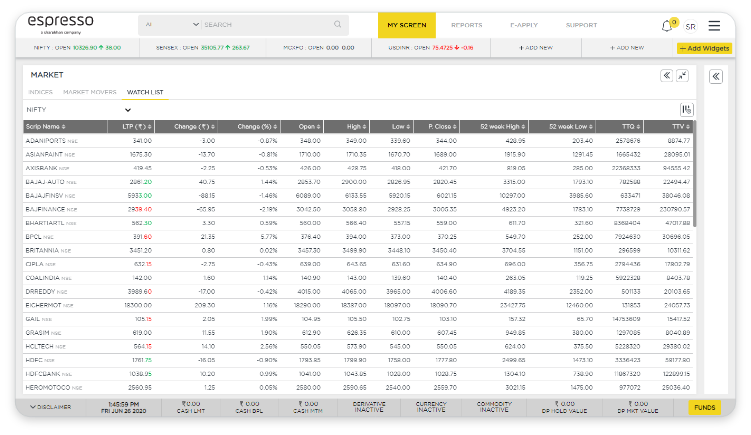Open the SR profile avatar
This screenshot has width=751, height=435.
pos(690,26)
